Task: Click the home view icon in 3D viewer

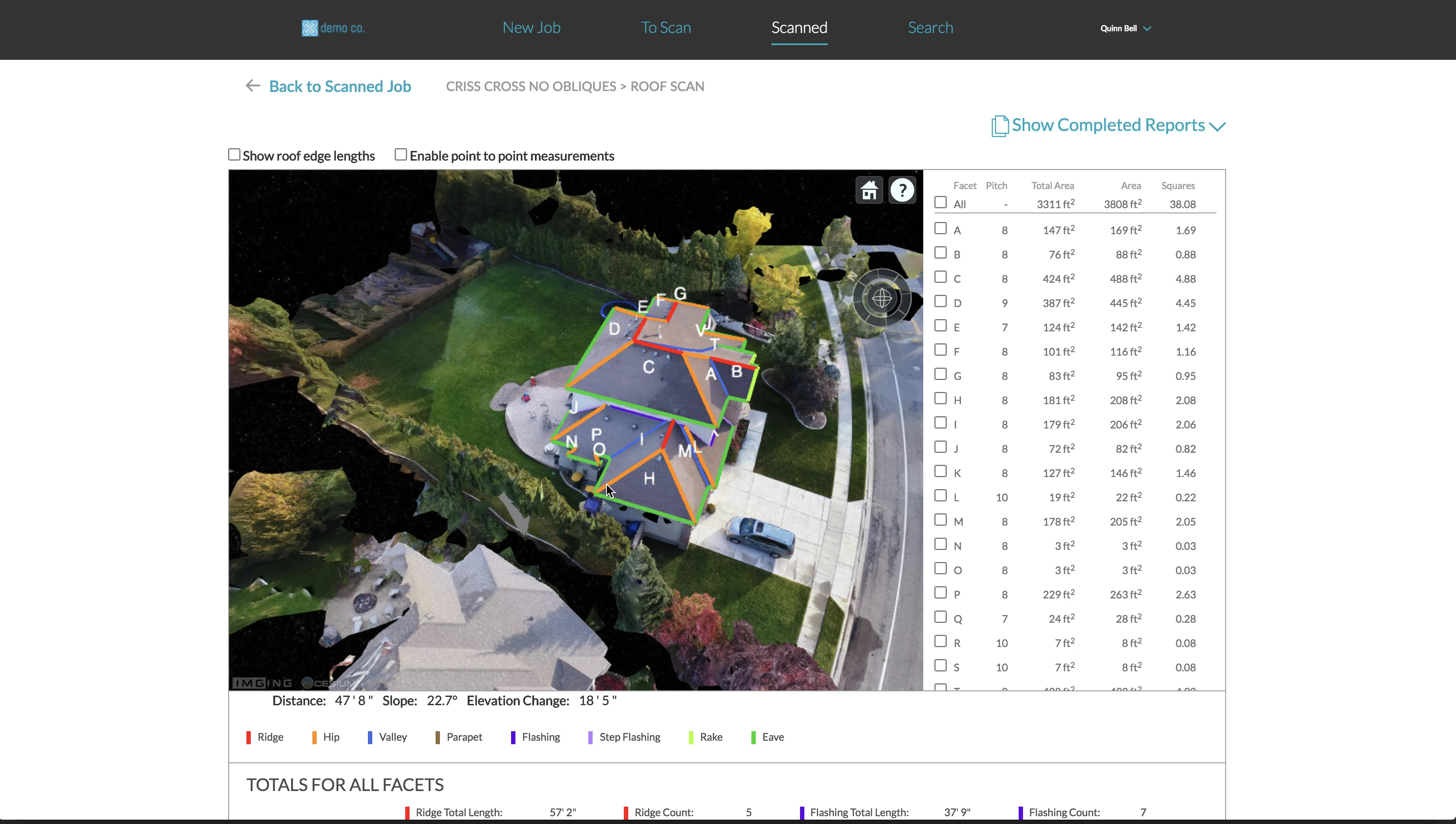Action: point(869,190)
